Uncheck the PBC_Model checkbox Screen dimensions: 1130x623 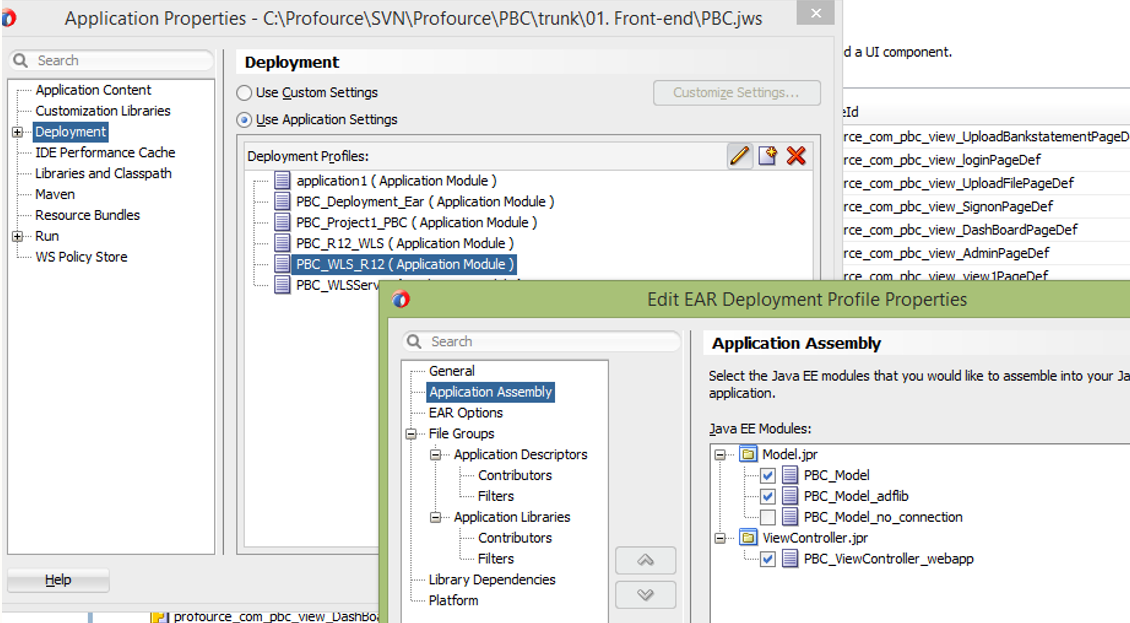pos(768,476)
